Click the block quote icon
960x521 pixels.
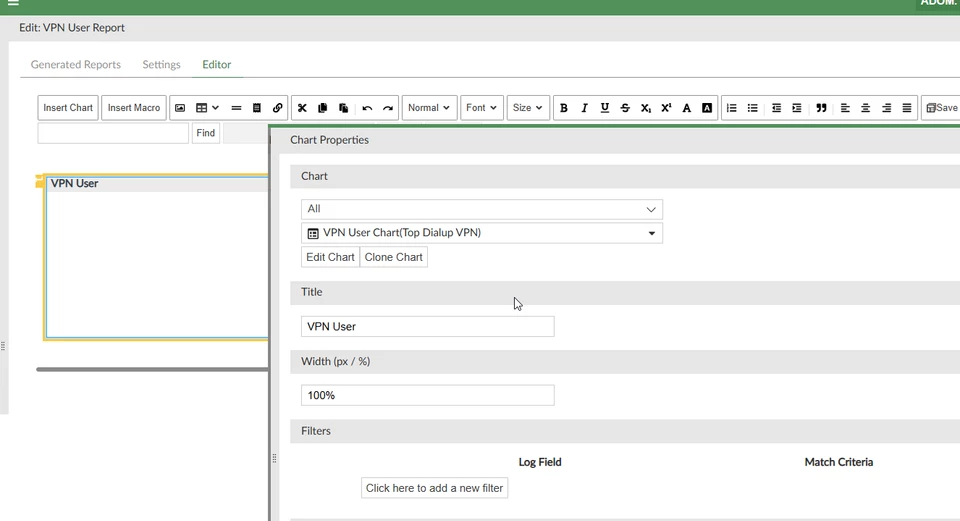(821, 108)
